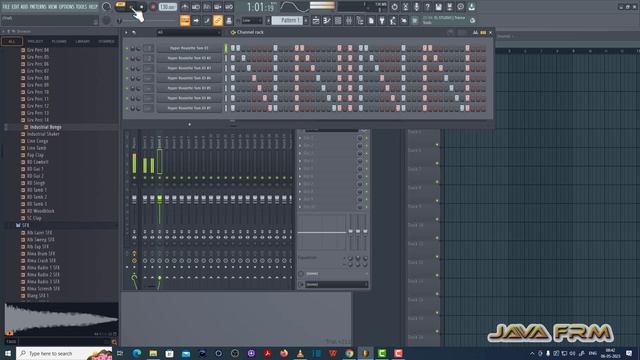Click the Master mixer track fader
This screenshot has height=360, width=640.
click(x=134, y=199)
